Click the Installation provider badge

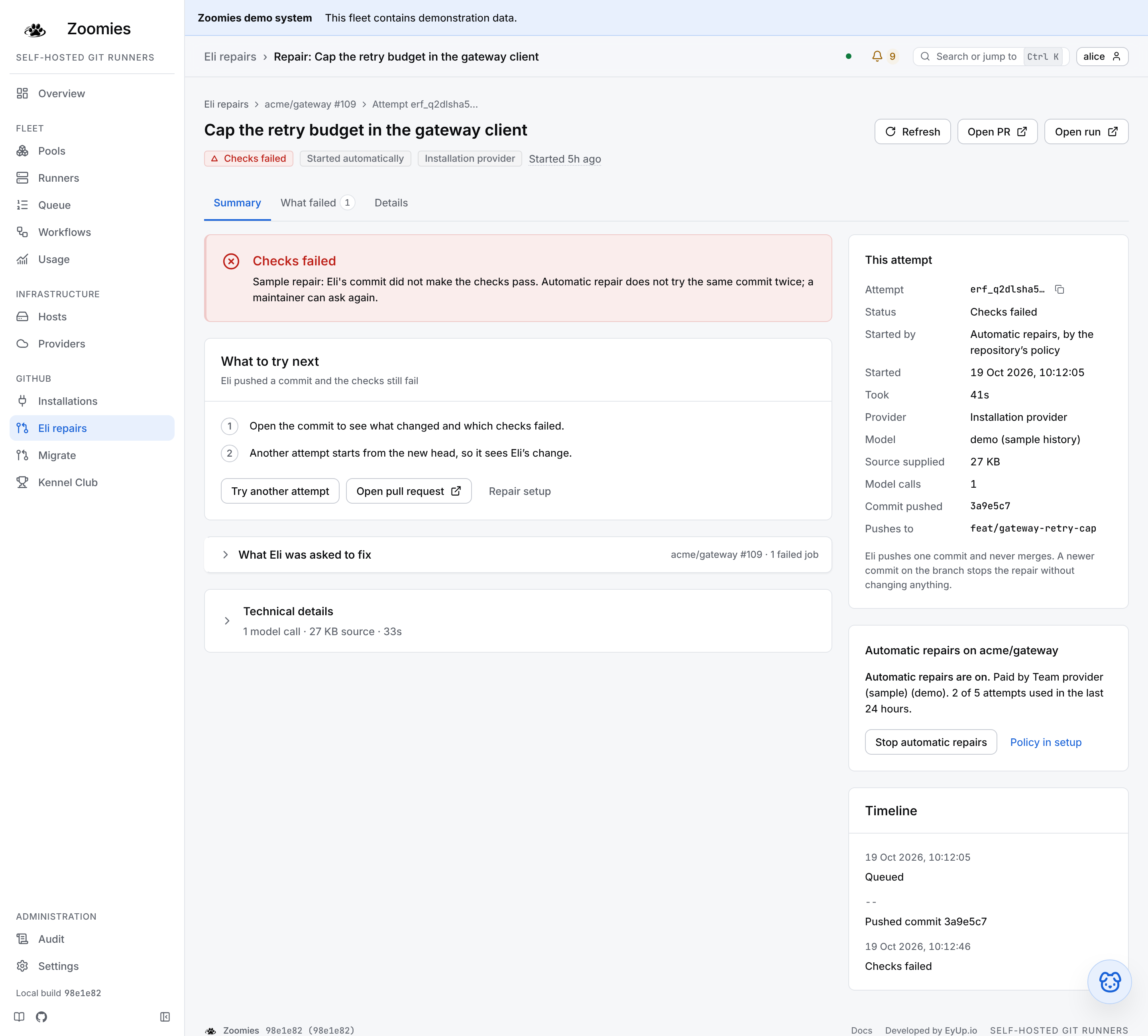[x=470, y=159]
